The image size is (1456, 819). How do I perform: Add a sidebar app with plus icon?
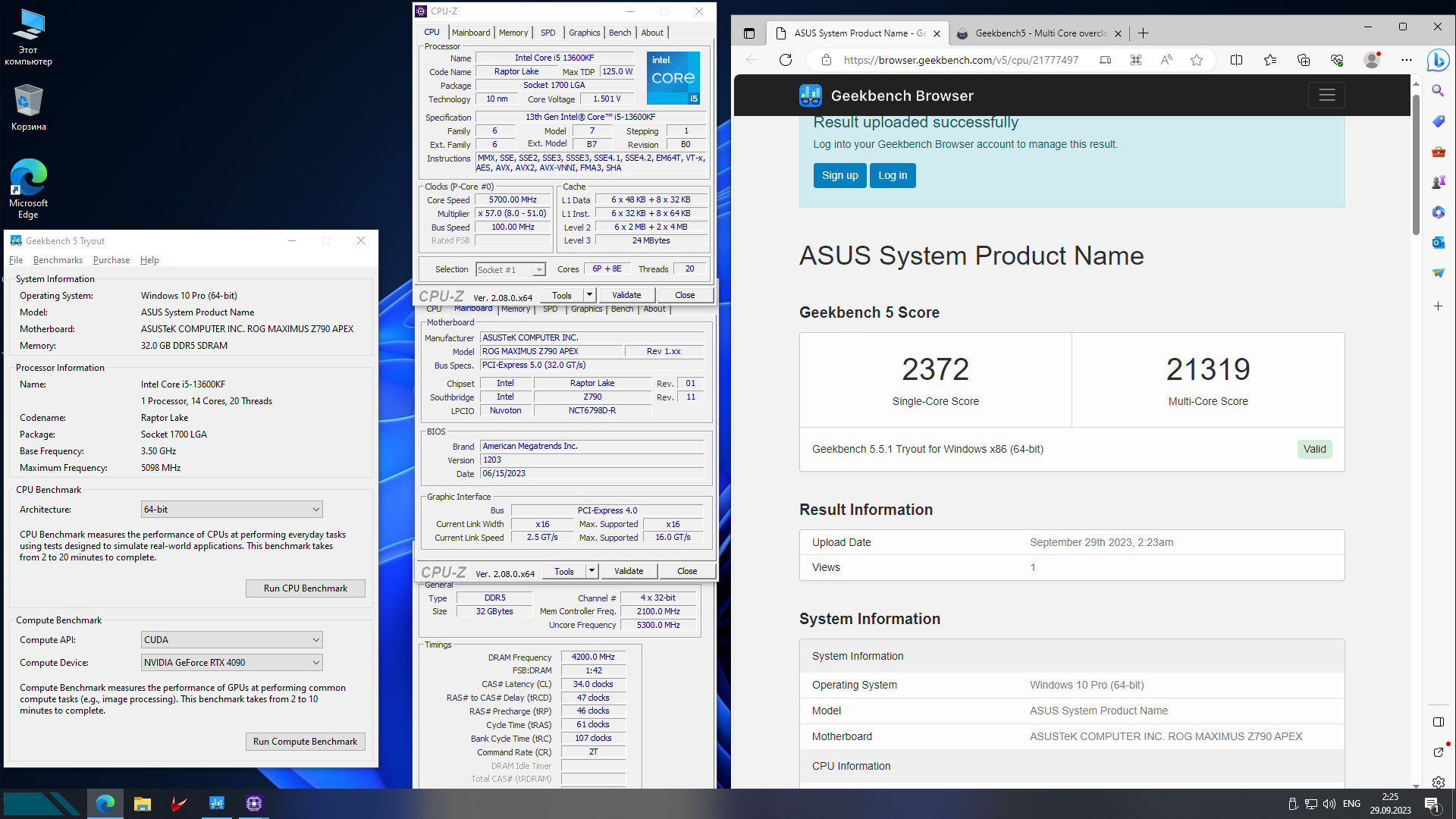tap(1438, 306)
